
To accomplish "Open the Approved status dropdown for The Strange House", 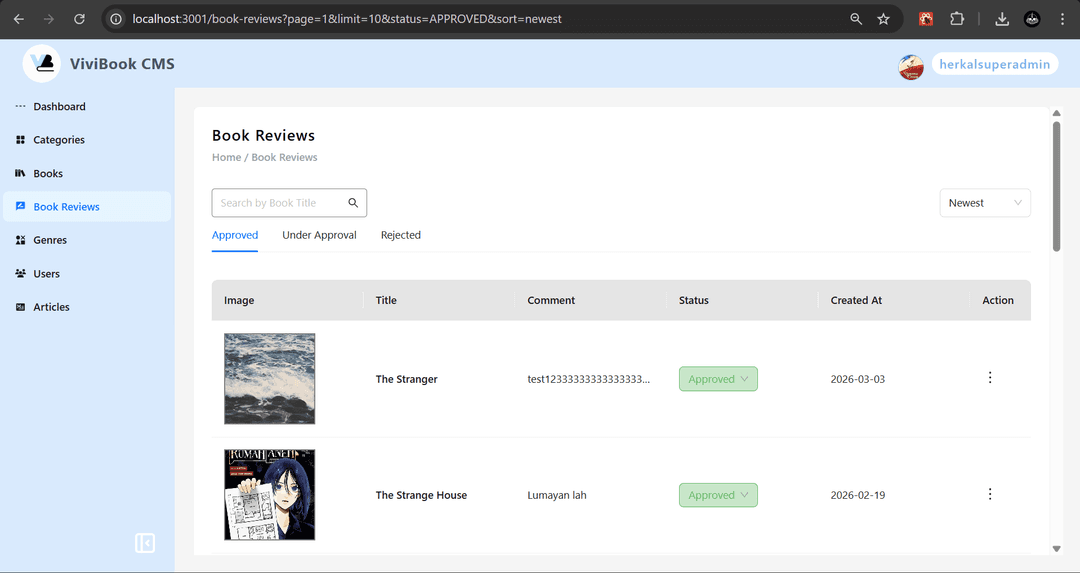I will [x=718, y=495].
